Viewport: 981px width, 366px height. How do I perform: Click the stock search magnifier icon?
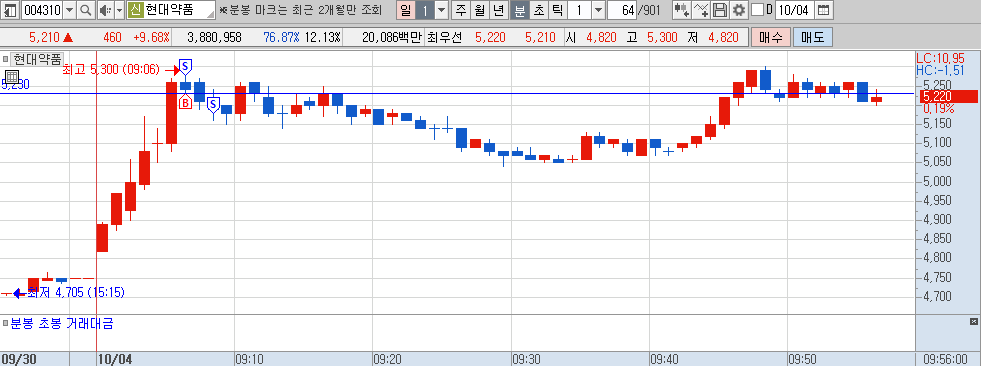[x=85, y=9]
